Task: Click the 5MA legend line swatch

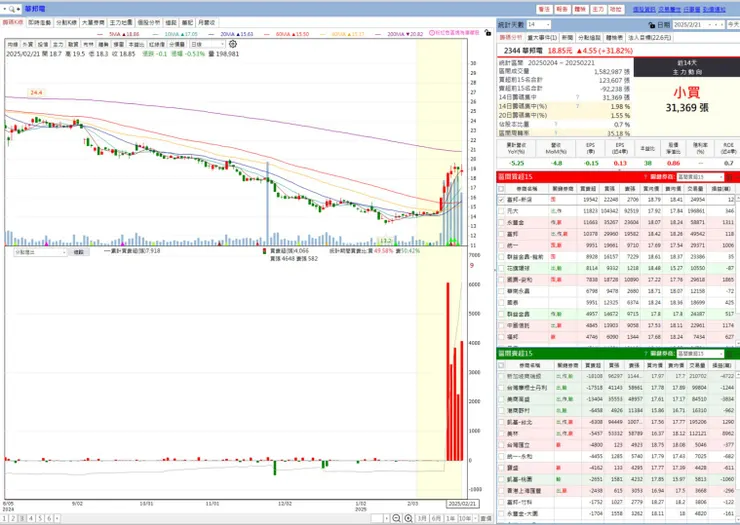Action: coord(101,34)
